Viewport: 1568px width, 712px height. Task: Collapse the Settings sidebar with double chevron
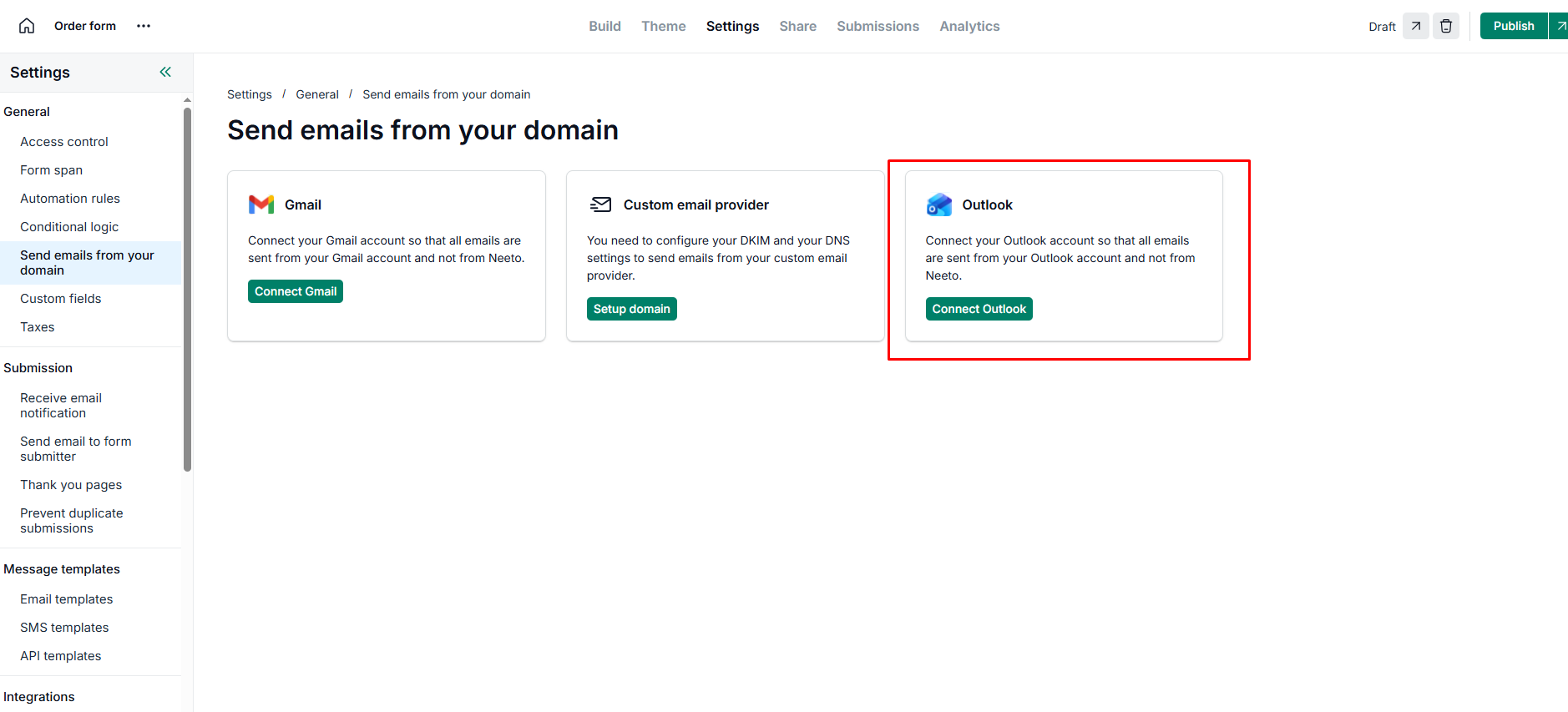[165, 72]
